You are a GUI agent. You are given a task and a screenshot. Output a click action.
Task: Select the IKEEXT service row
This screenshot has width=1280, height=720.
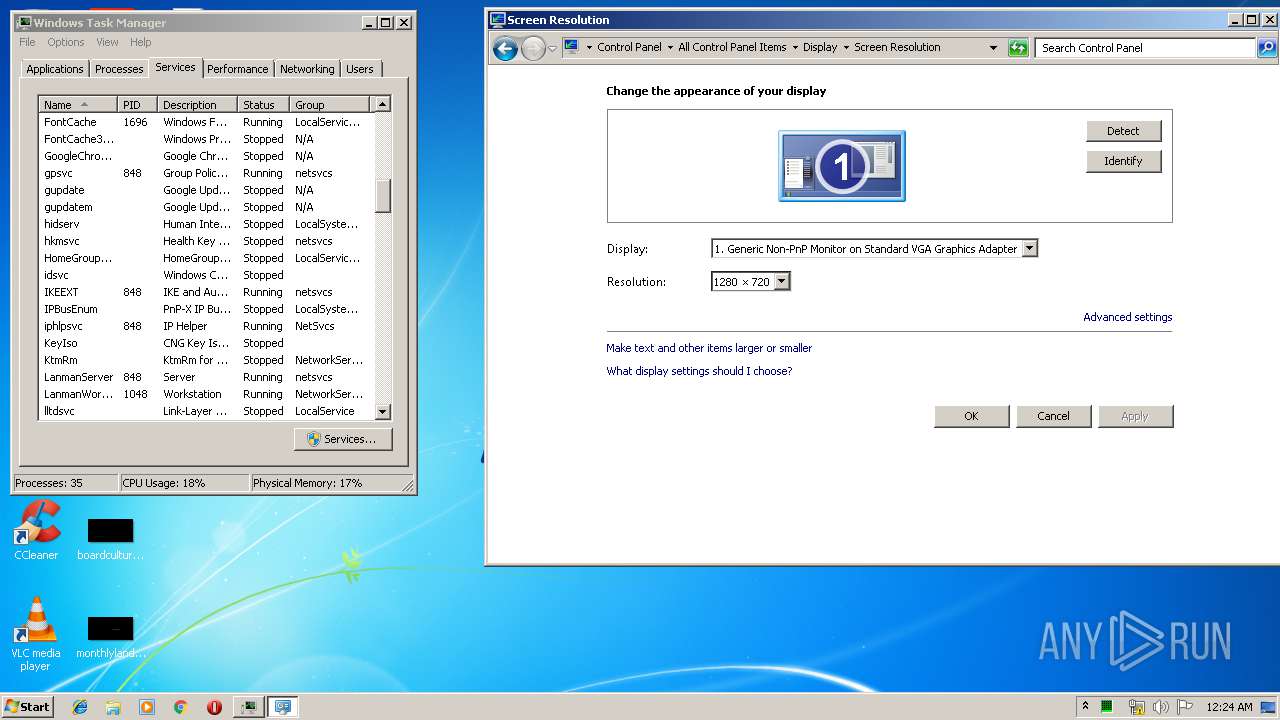206,292
